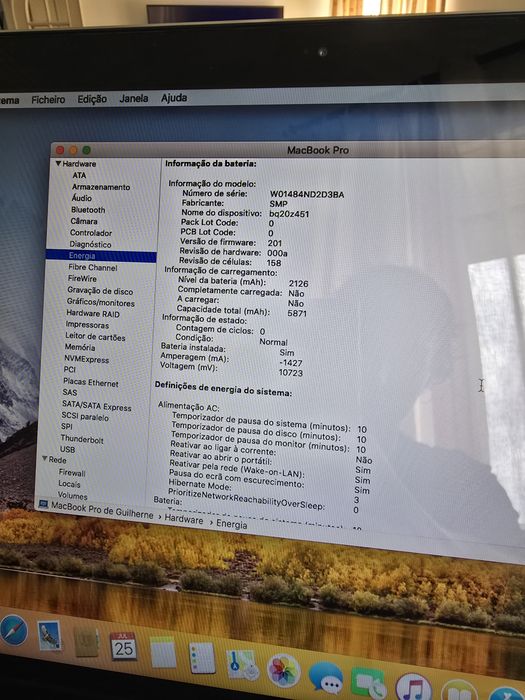The width and height of the screenshot is (525, 700).
Task: Select PCI in the sidebar
Action: click(69, 369)
